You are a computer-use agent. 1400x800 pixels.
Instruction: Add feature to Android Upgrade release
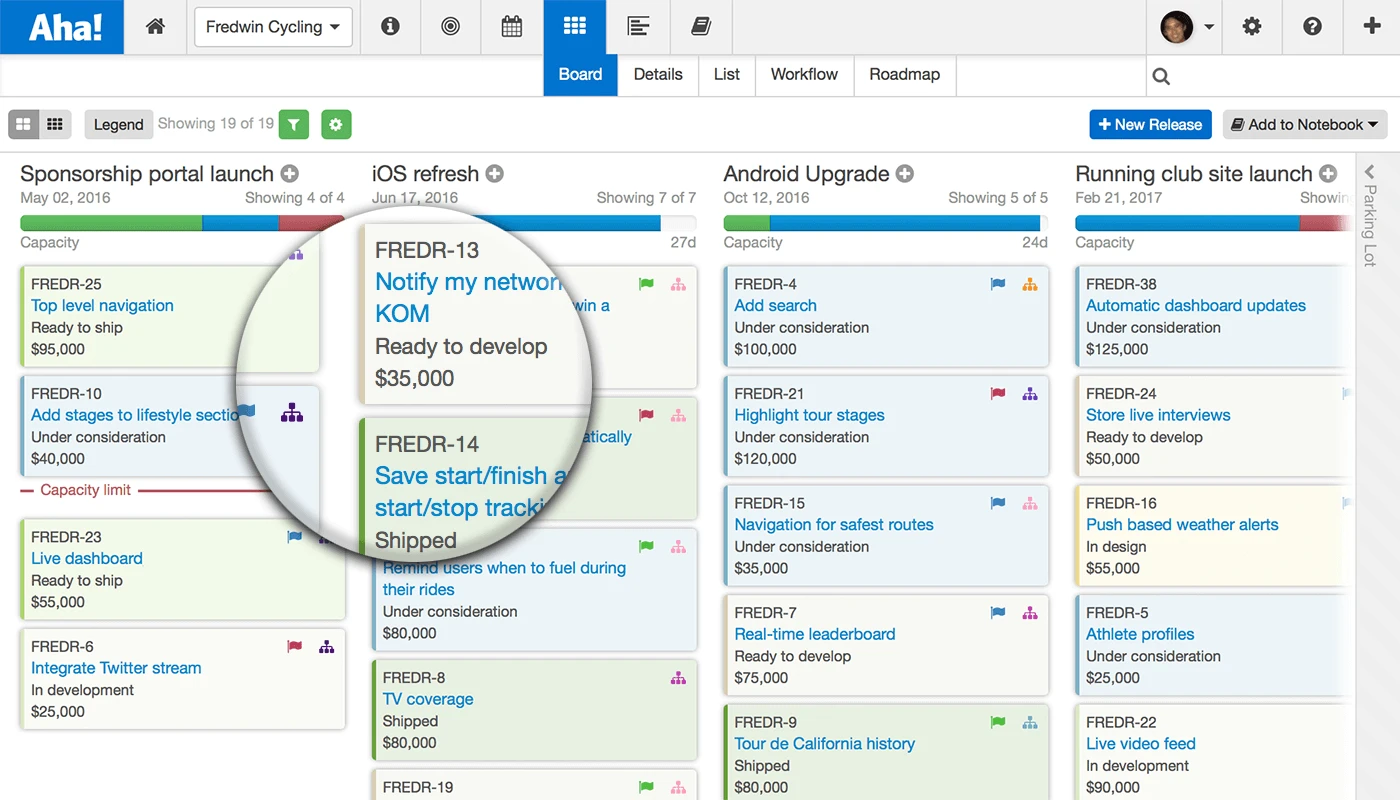[x=905, y=174]
